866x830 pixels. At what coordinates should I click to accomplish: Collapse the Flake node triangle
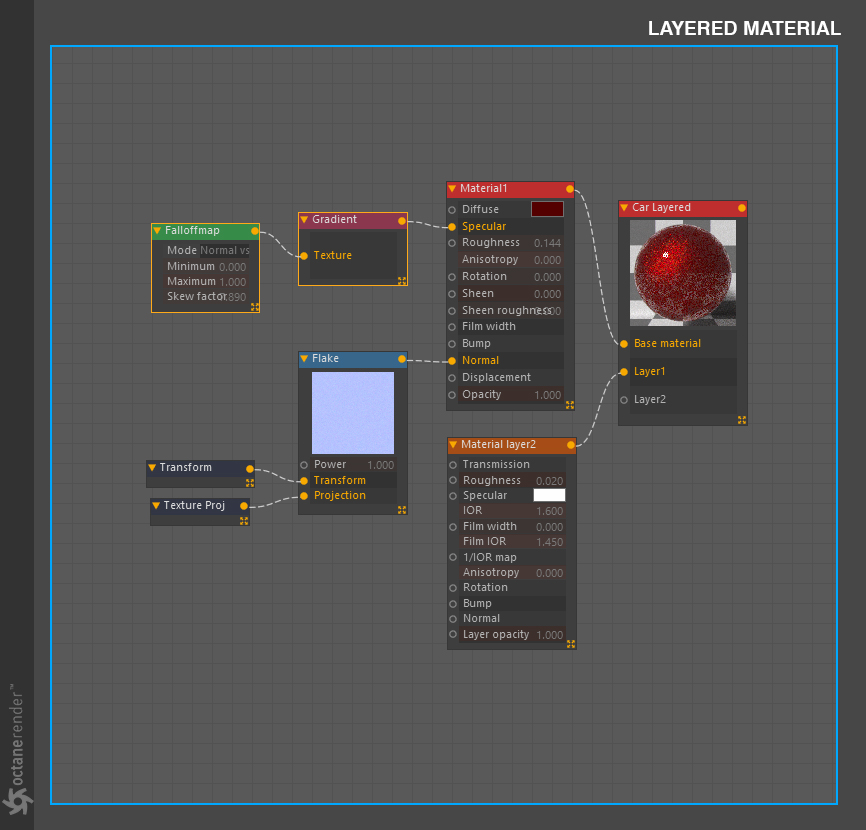(304, 359)
